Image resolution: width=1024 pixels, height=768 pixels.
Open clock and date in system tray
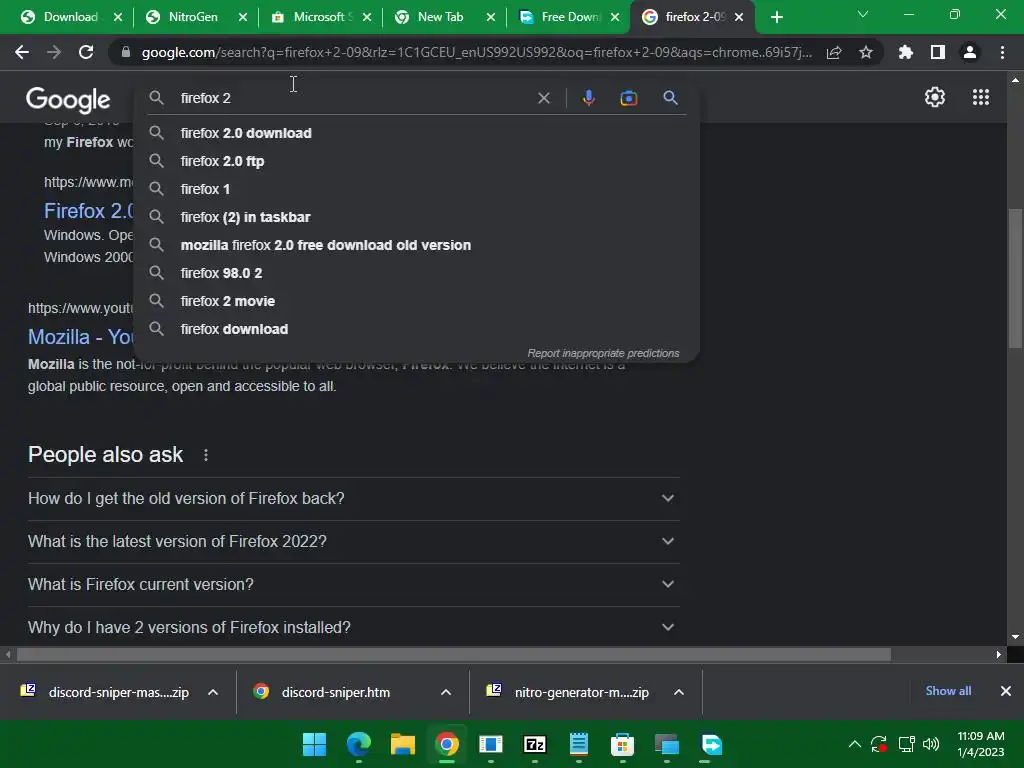(x=980, y=744)
